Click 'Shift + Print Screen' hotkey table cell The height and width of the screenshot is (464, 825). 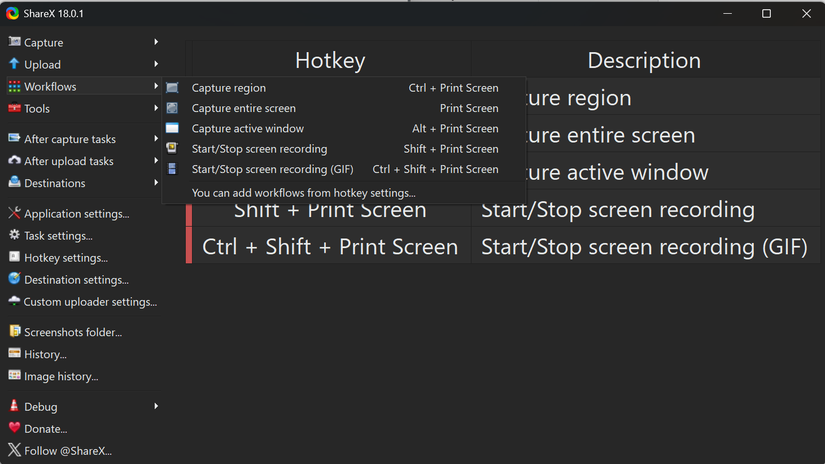pos(330,215)
